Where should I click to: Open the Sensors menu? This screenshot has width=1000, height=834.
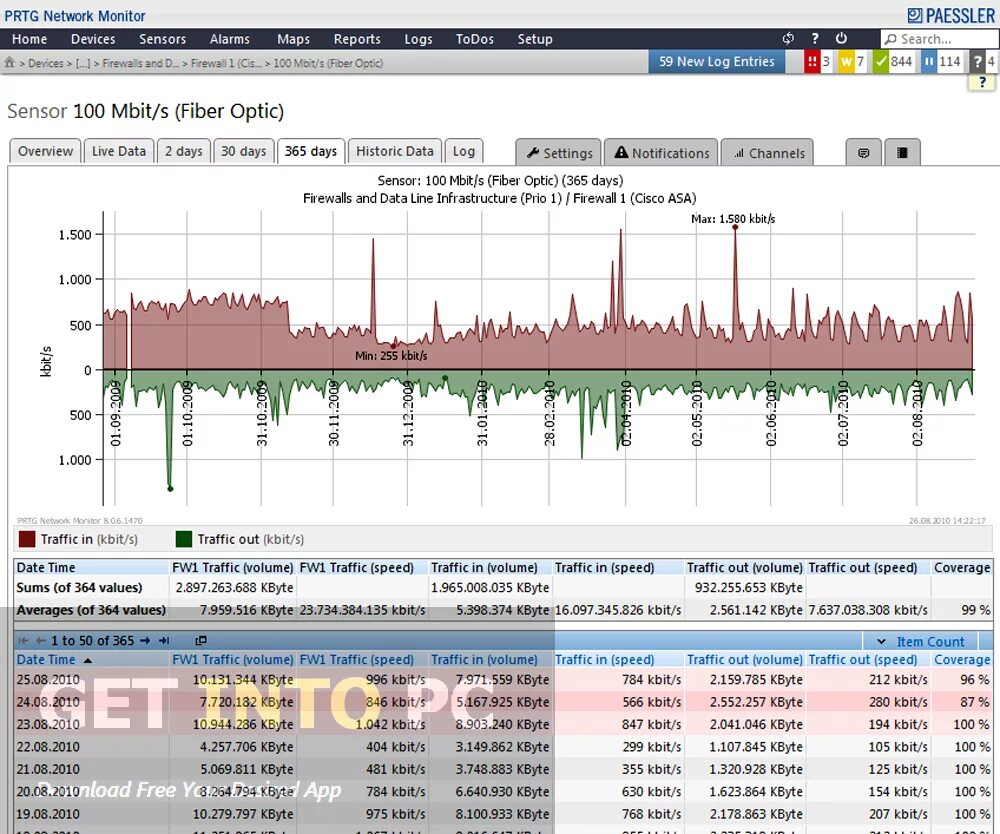(x=163, y=39)
